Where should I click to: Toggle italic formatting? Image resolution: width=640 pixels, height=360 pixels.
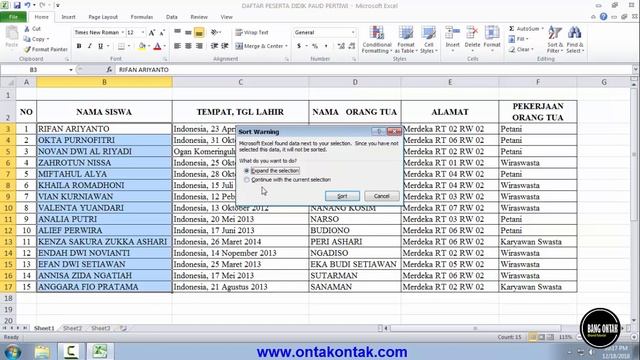[x=89, y=46]
